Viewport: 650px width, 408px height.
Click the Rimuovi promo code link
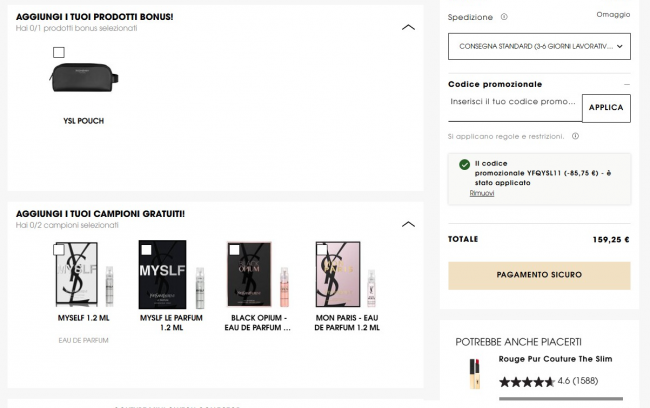coord(482,193)
